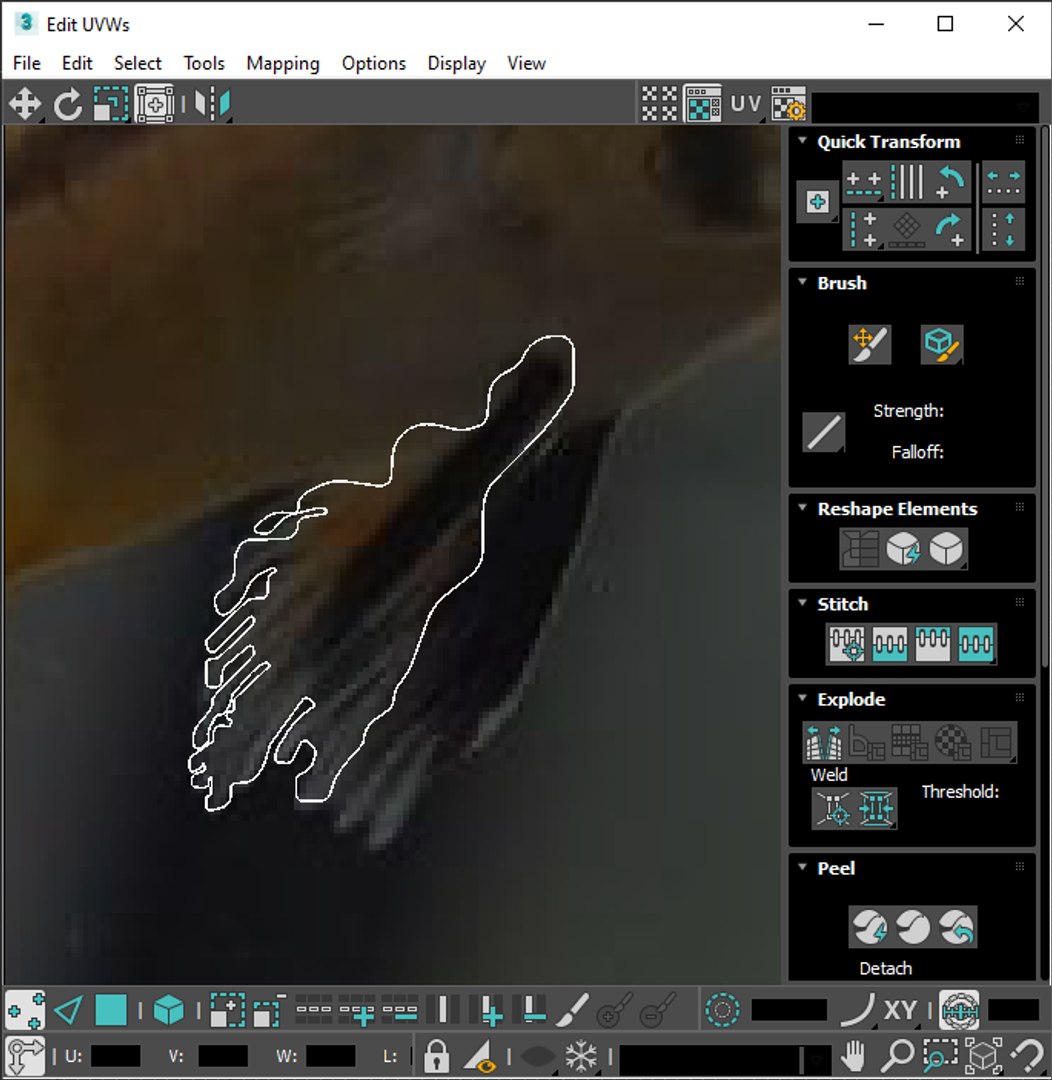
Task: Activate Freeform Mode tool
Action: [154, 105]
